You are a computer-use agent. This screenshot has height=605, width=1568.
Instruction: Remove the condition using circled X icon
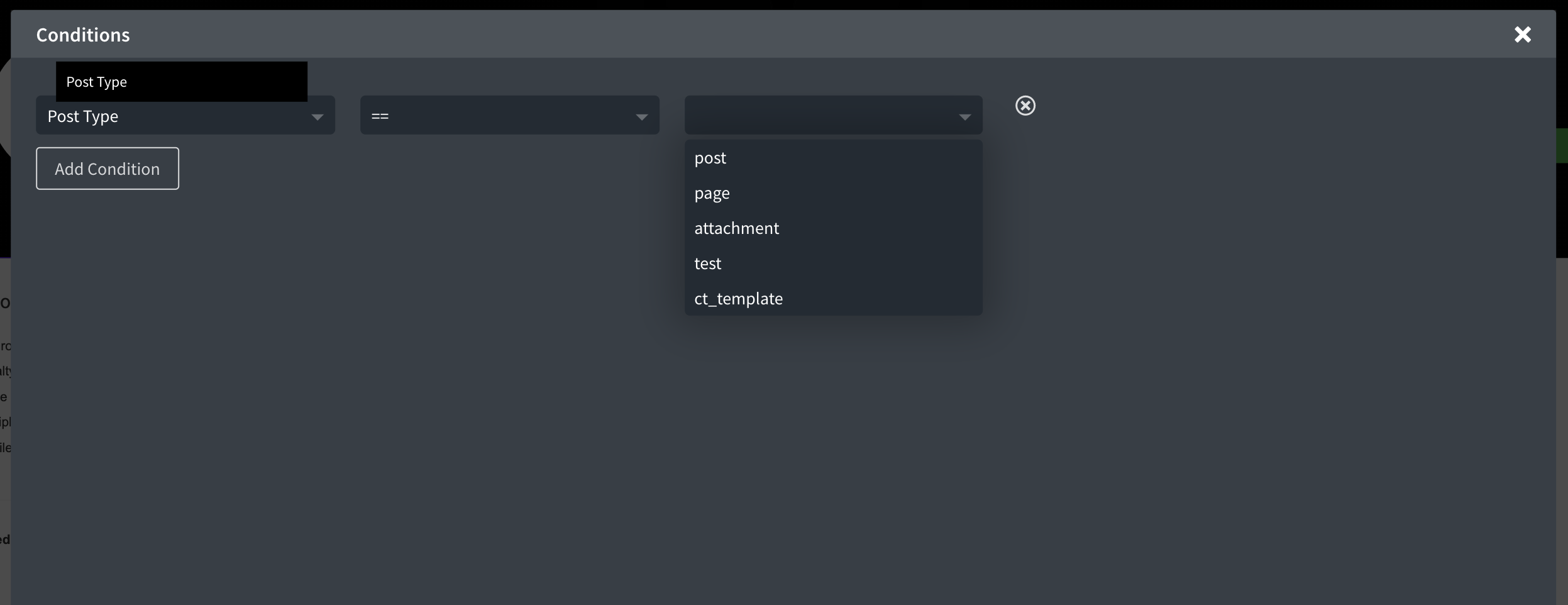coord(1025,106)
